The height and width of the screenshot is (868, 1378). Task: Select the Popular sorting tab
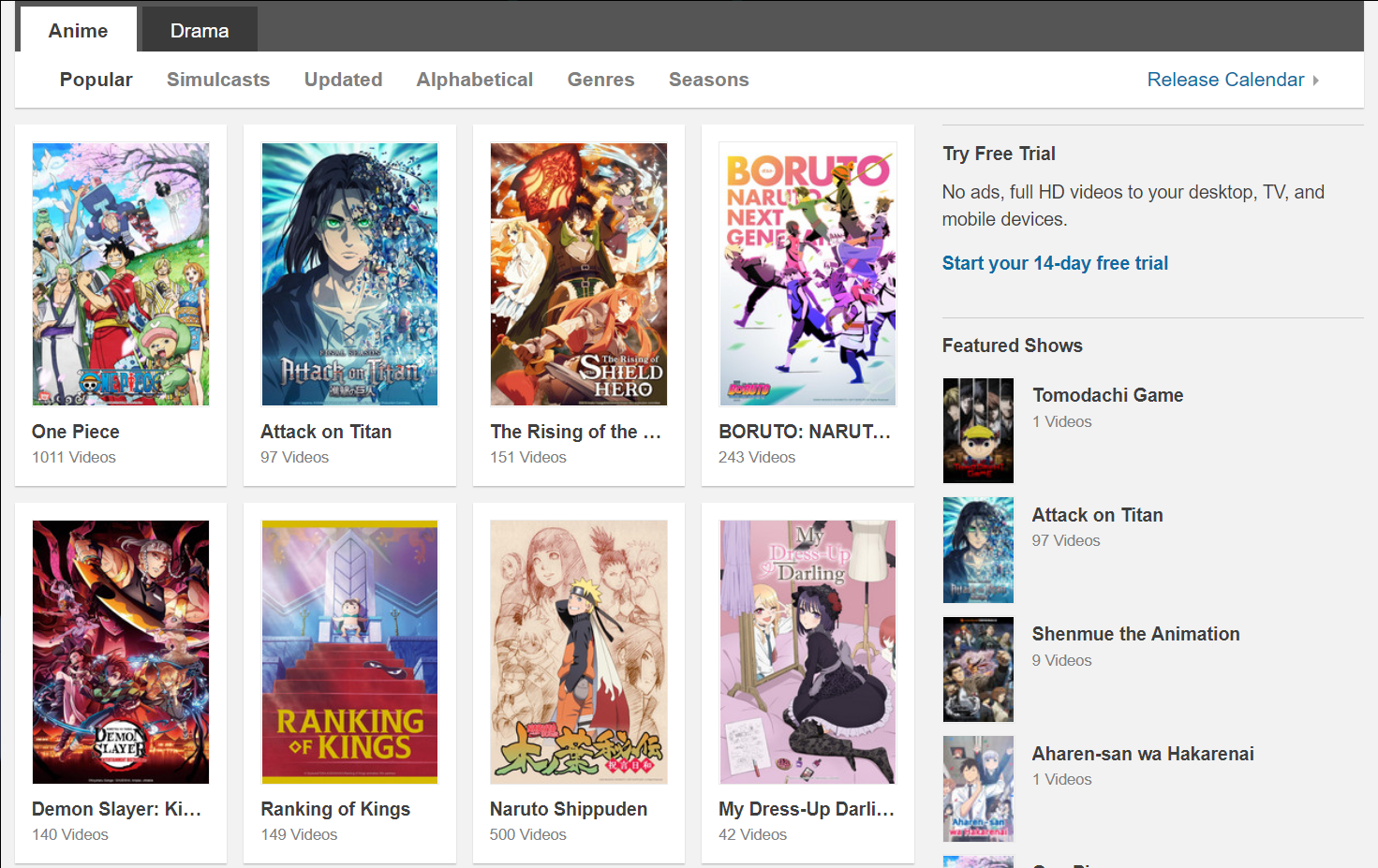point(96,80)
